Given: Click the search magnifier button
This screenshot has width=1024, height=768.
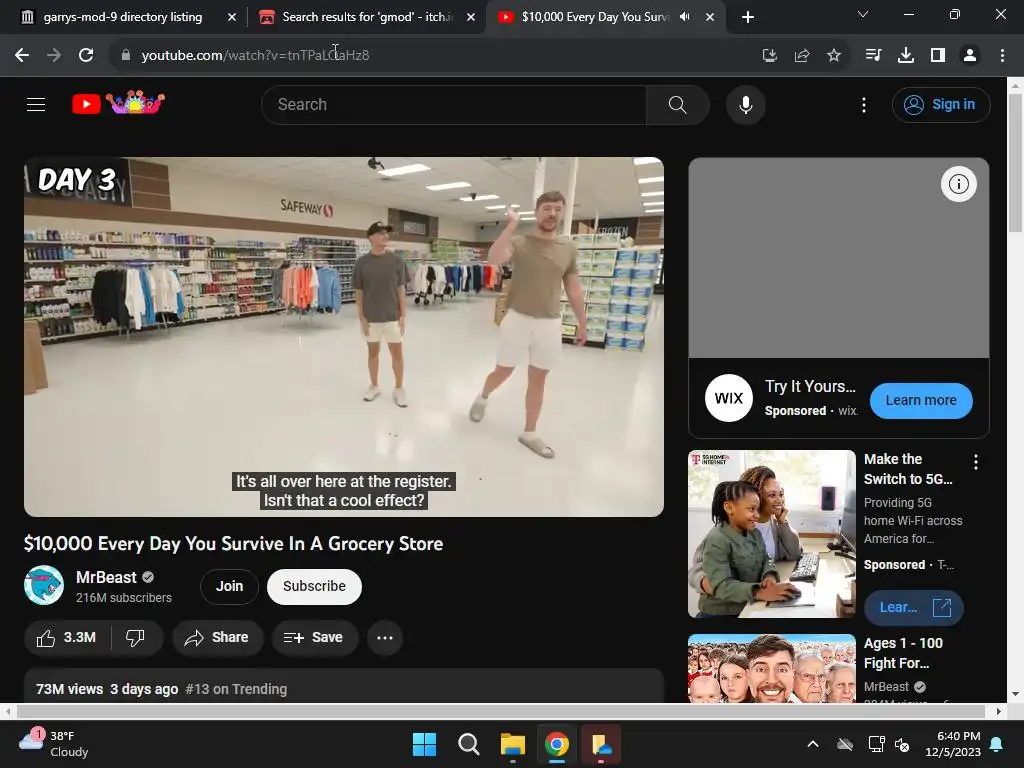Looking at the screenshot, I should [x=677, y=104].
